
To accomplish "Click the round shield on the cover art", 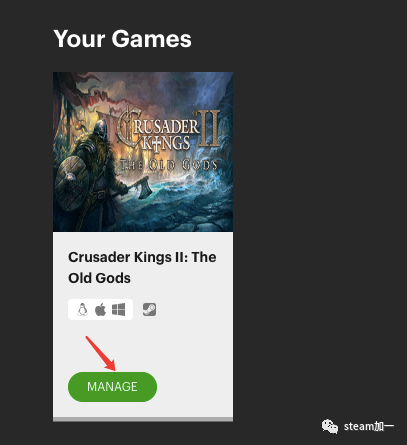I will 72,184.
